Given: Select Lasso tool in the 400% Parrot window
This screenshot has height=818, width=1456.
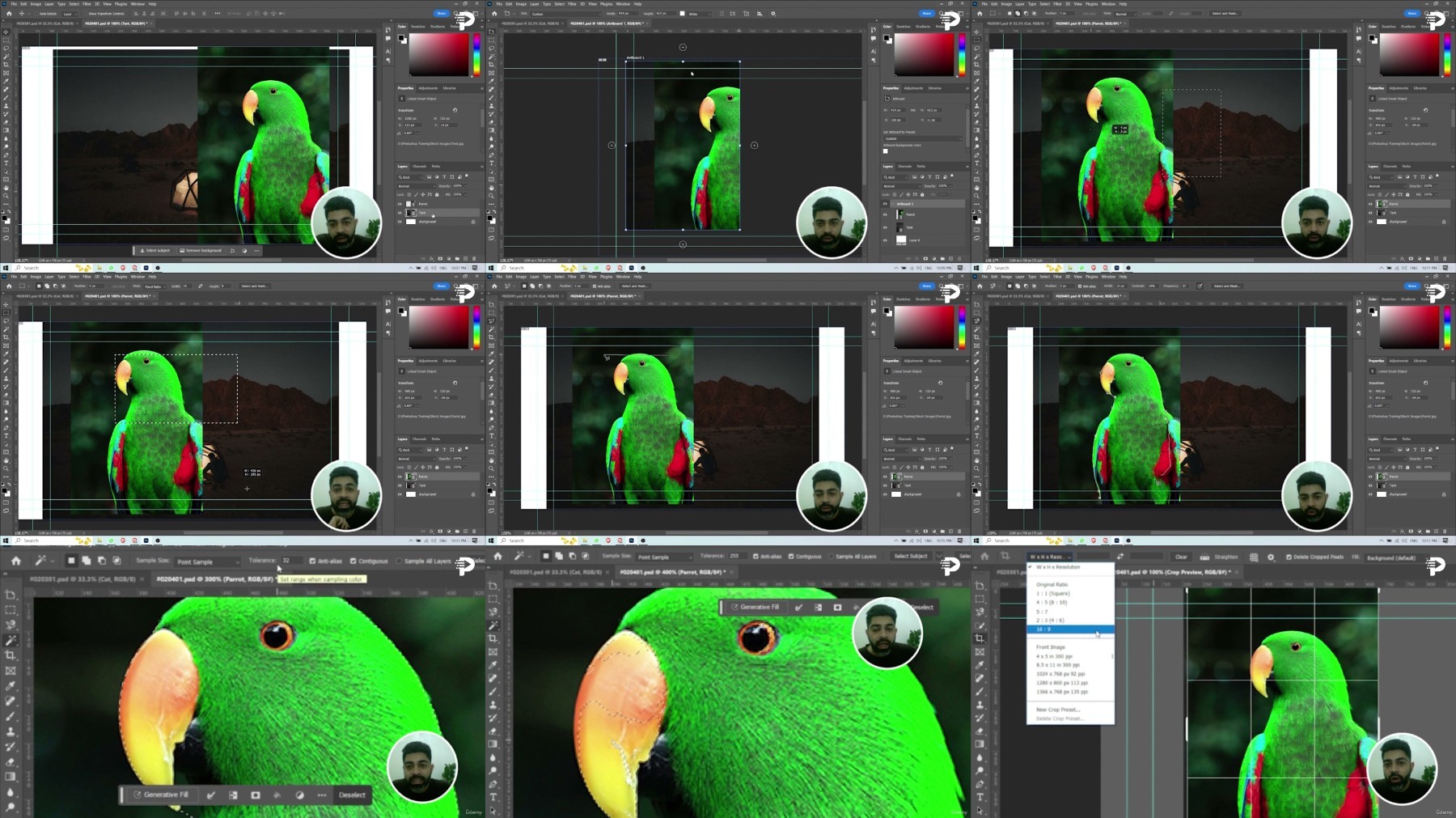Looking at the screenshot, I should (493, 612).
